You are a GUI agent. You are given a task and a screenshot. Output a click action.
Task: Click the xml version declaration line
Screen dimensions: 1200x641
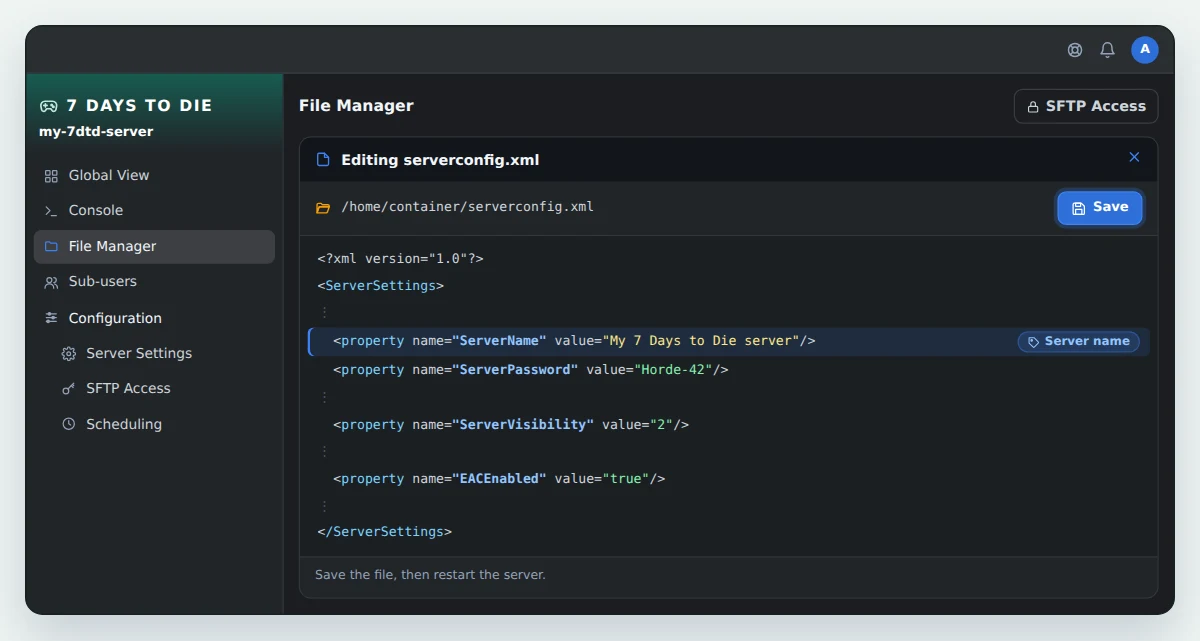tap(401, 259)
